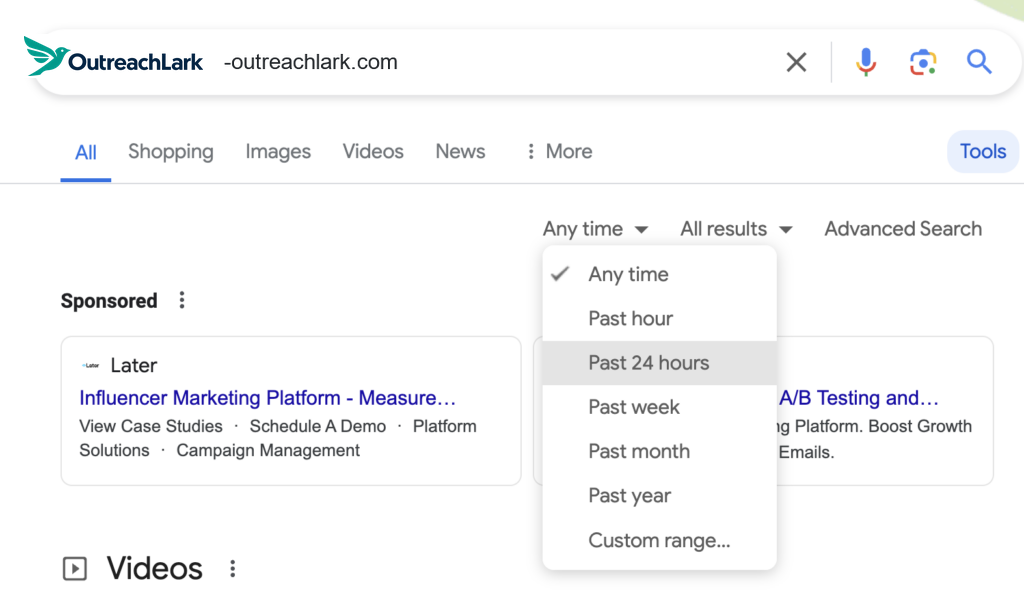Switch to the Shopping tab

click(x=170, y=151)
